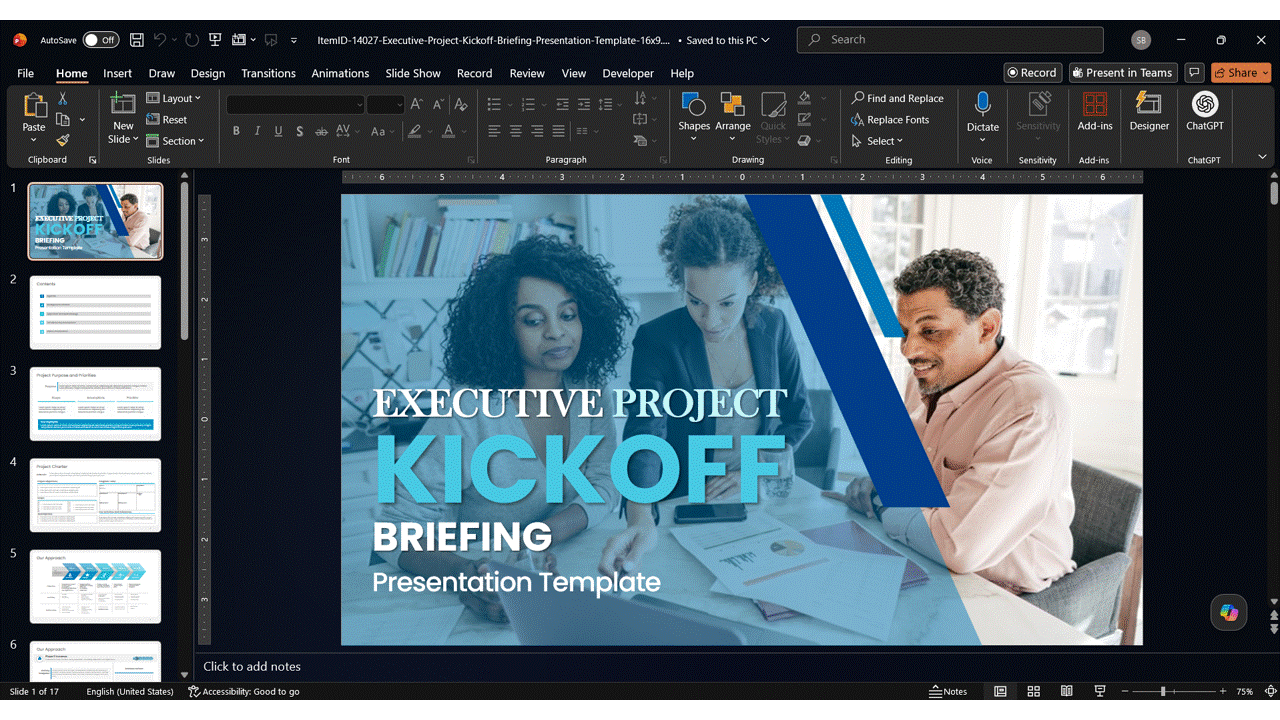Click the Copilot floating icon
The image size is (1280, 720).
point(1229,613)
